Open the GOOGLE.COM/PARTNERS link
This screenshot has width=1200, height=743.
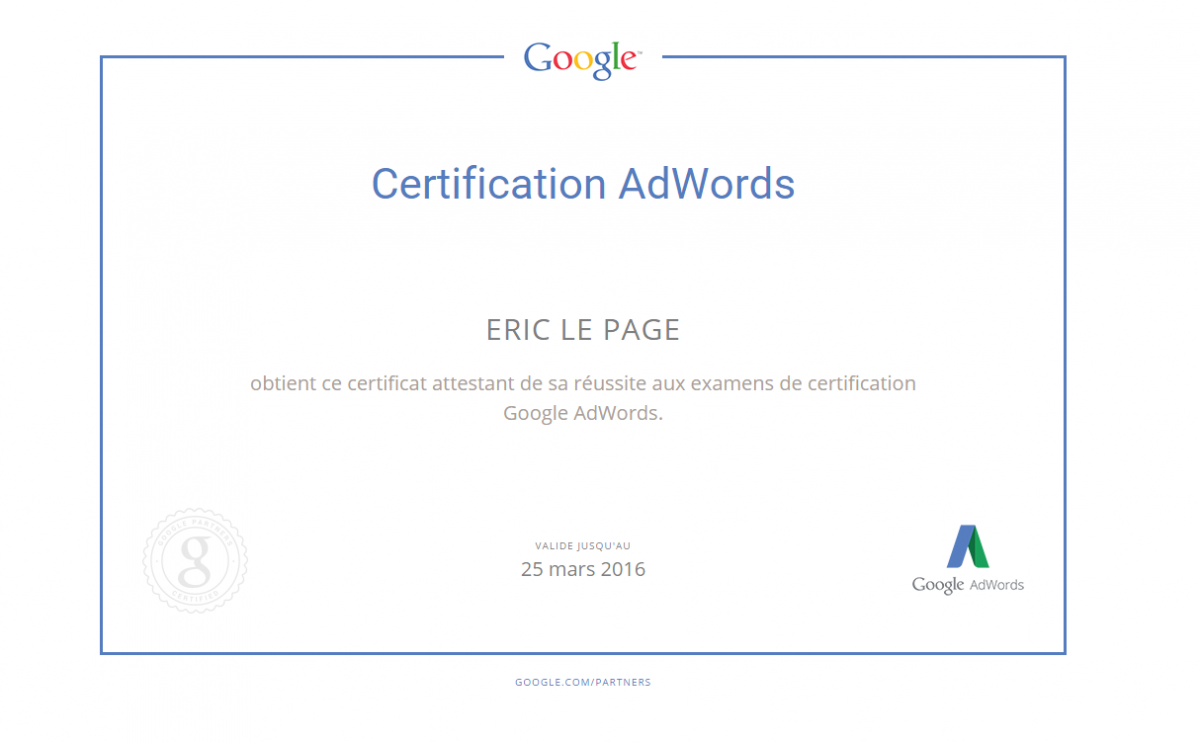[x=583, y=682]
